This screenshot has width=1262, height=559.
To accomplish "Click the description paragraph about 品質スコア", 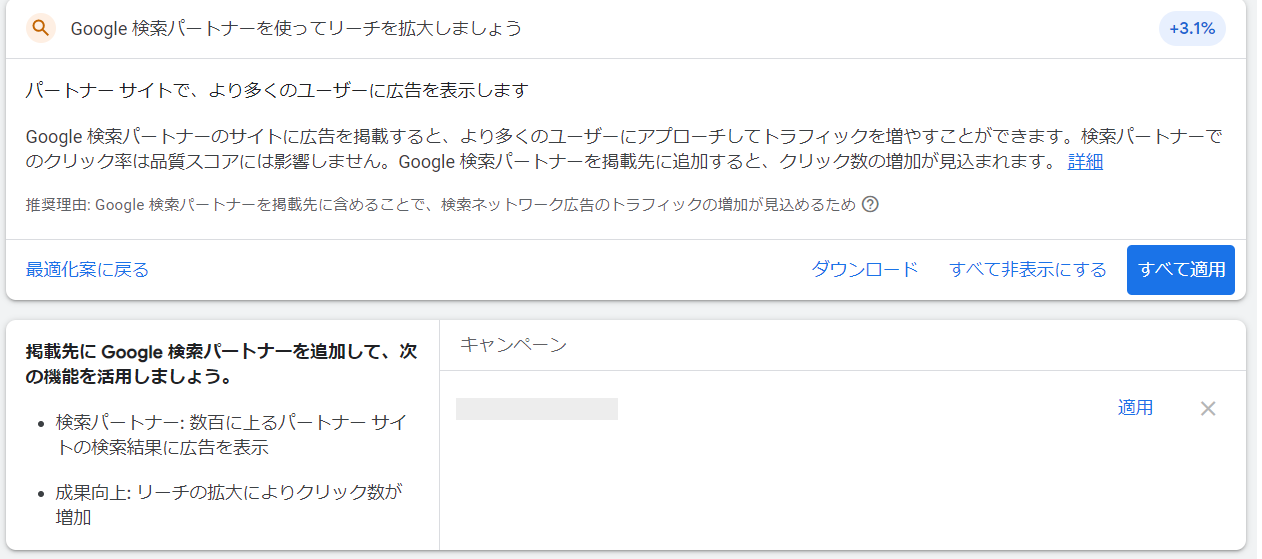I will 624,149.
